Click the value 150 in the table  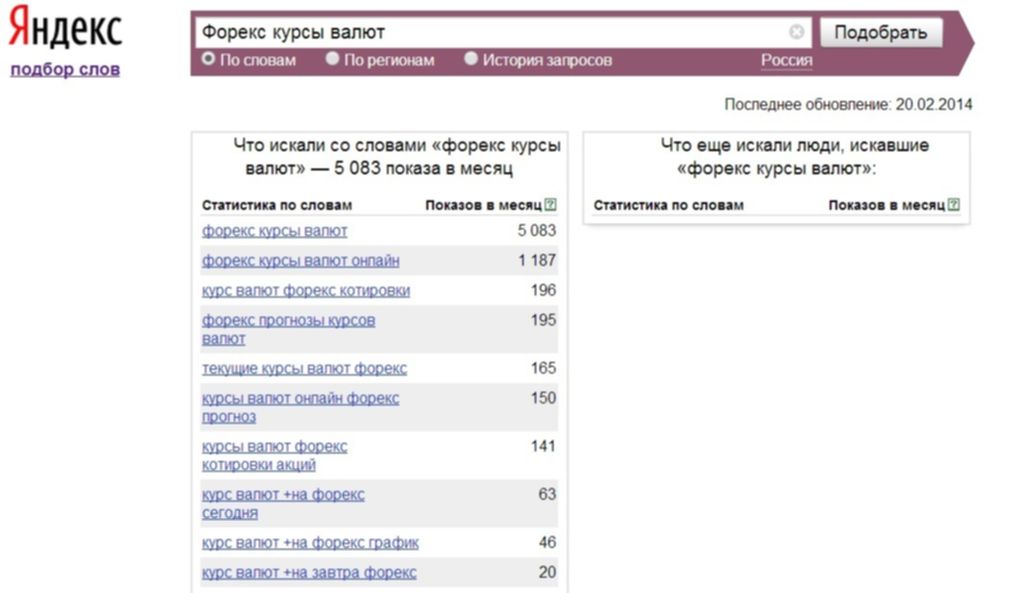tap(543, 398)
